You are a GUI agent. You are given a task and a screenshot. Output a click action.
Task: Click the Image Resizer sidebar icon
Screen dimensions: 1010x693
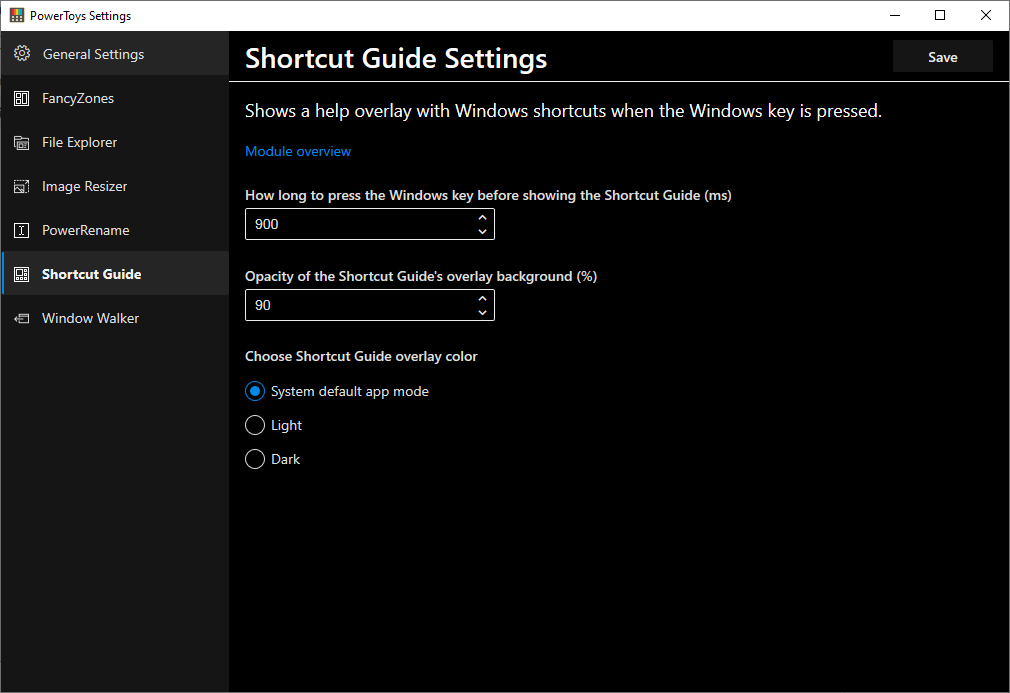click(22, 186)
